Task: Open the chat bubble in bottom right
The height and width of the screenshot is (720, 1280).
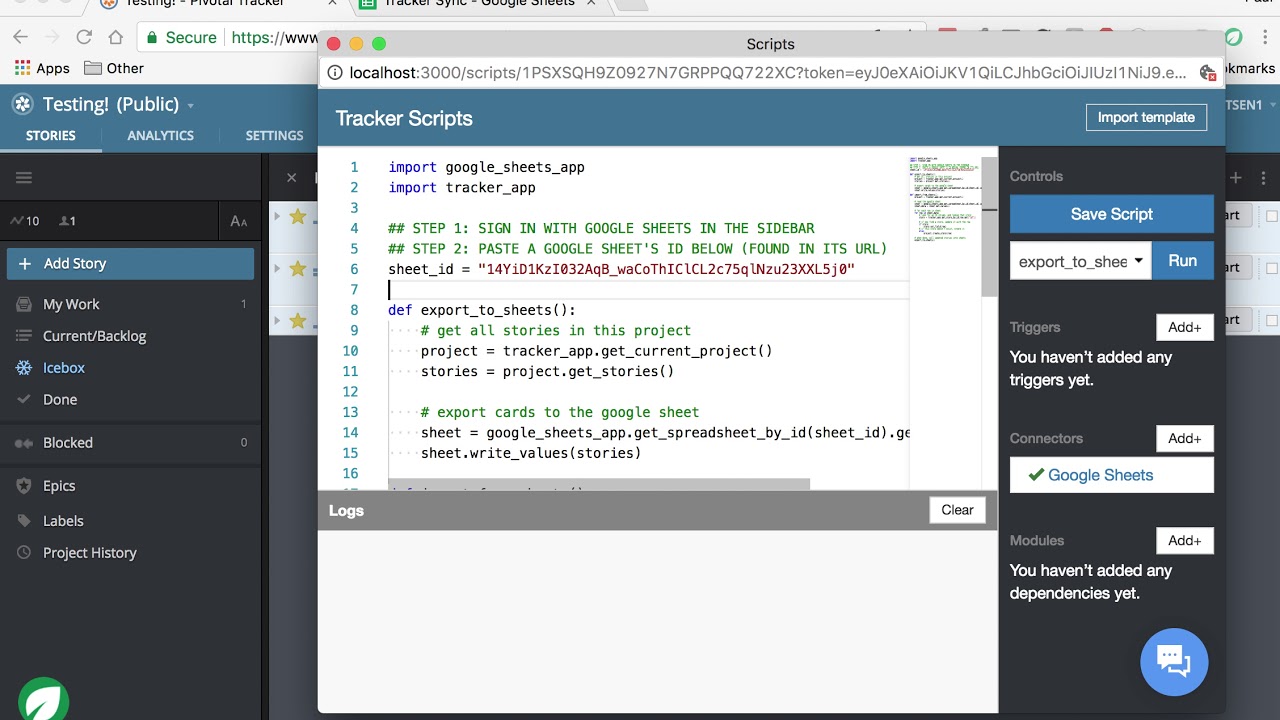Action: [x=1174, y=662]
